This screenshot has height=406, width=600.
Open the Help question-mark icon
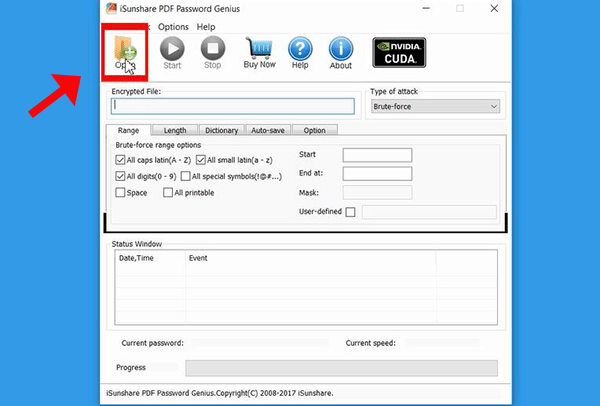tap(300, 53)
